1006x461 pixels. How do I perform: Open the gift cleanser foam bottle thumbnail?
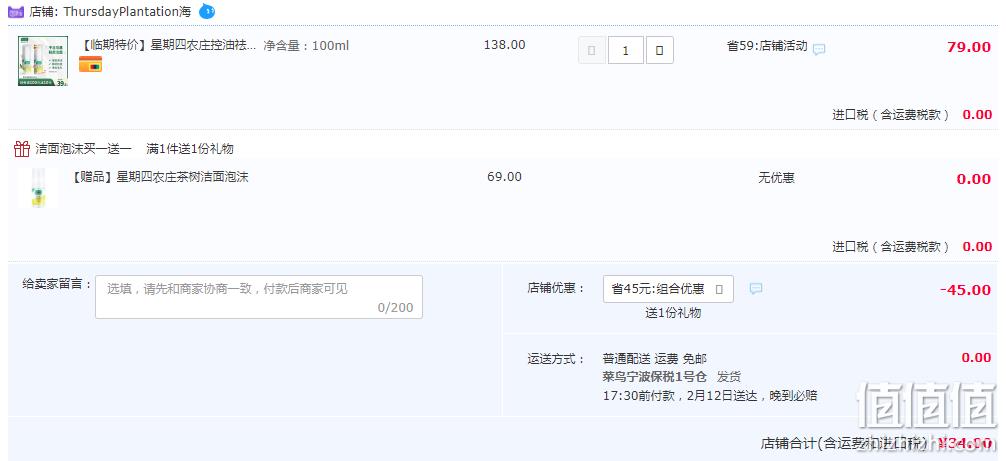coord(38,188)
